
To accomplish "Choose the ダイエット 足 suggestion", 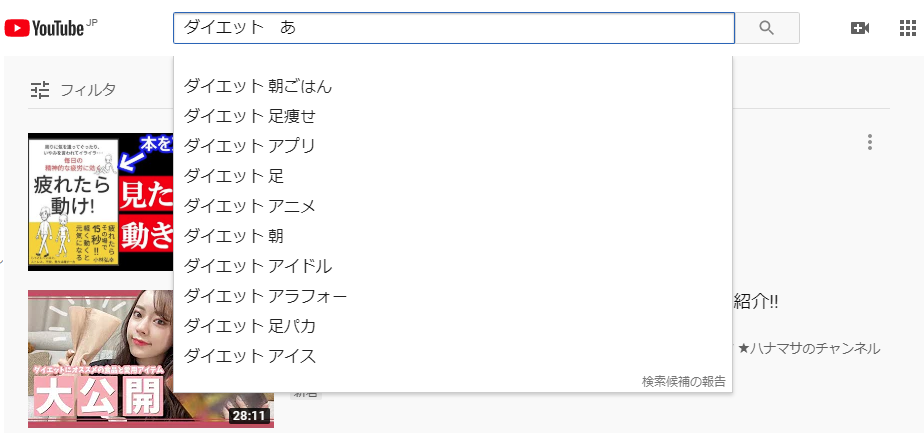I will click(453, 176).
